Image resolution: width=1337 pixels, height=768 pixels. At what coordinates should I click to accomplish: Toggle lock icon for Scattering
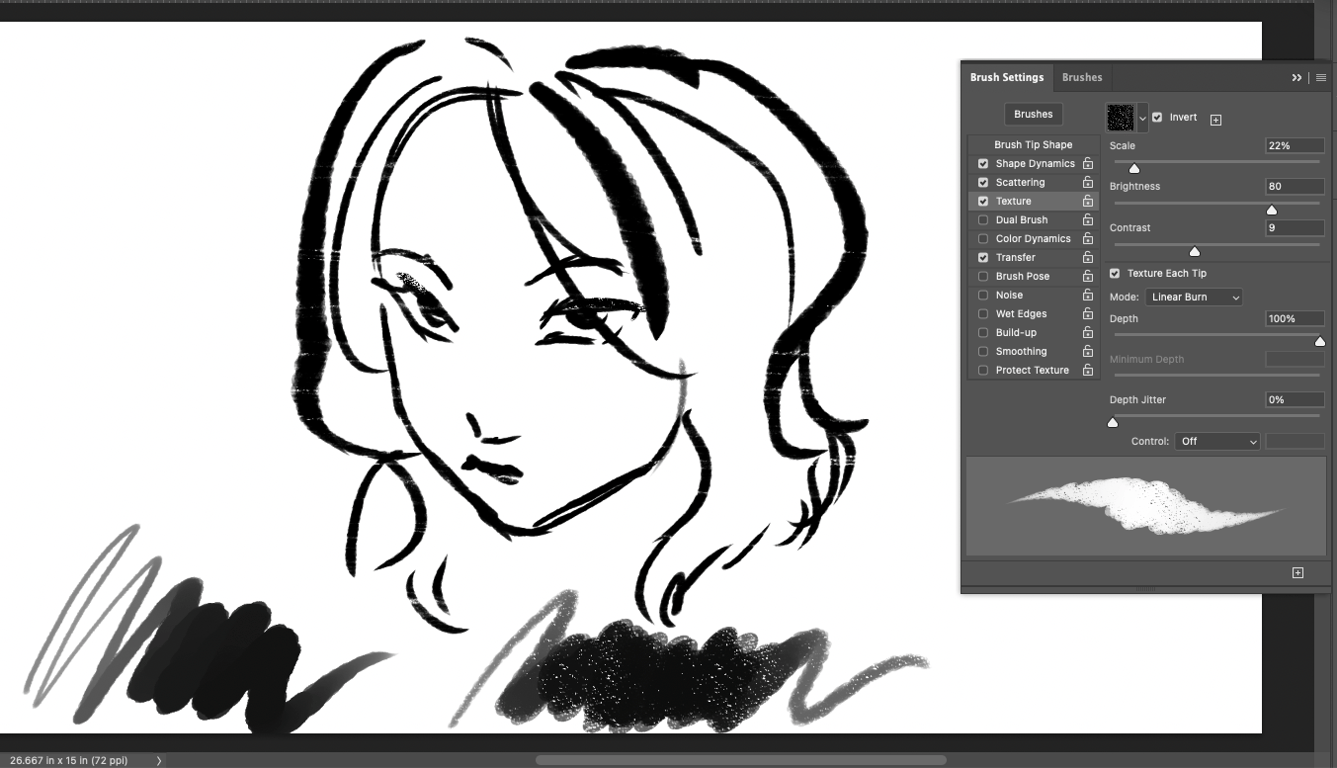1087,182
